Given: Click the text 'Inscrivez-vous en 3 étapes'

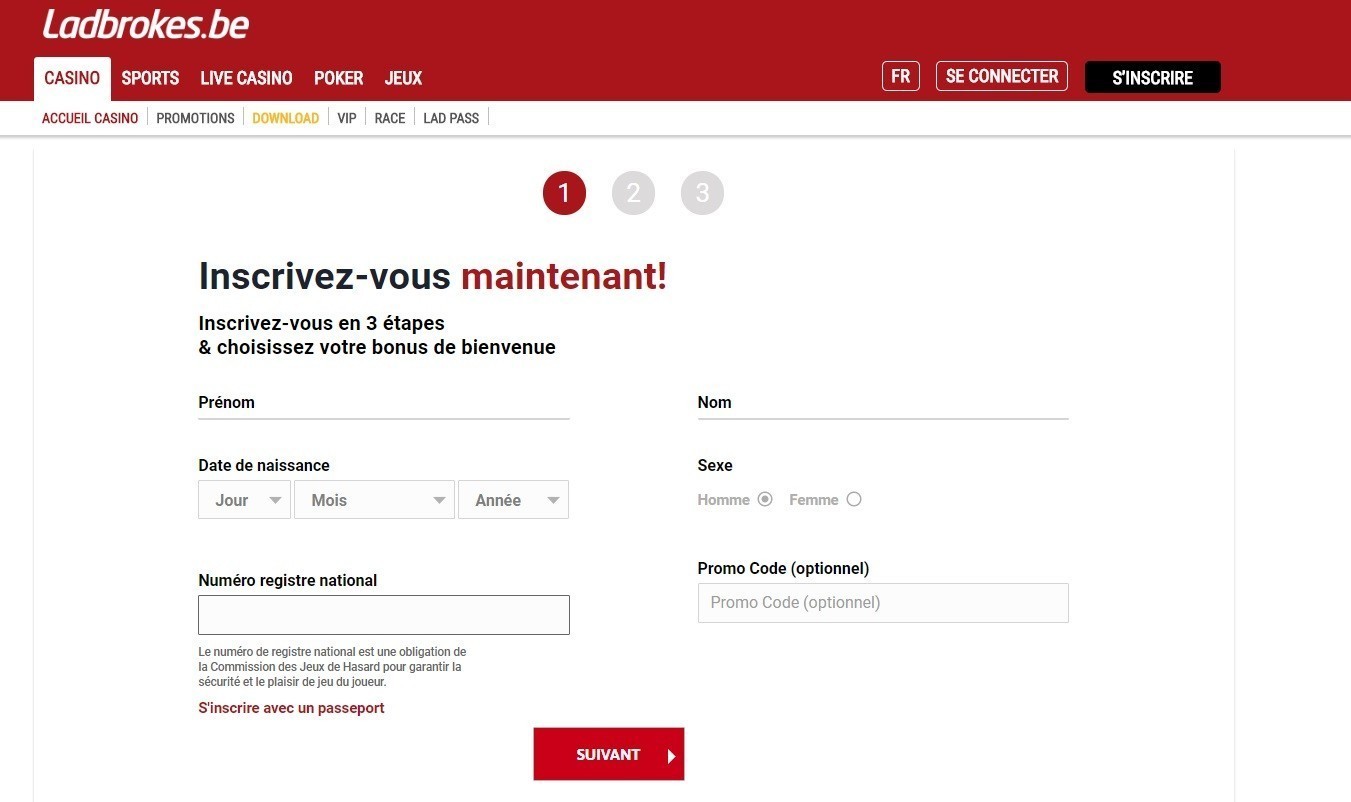Looking at the screenshot, I should 321,324.
